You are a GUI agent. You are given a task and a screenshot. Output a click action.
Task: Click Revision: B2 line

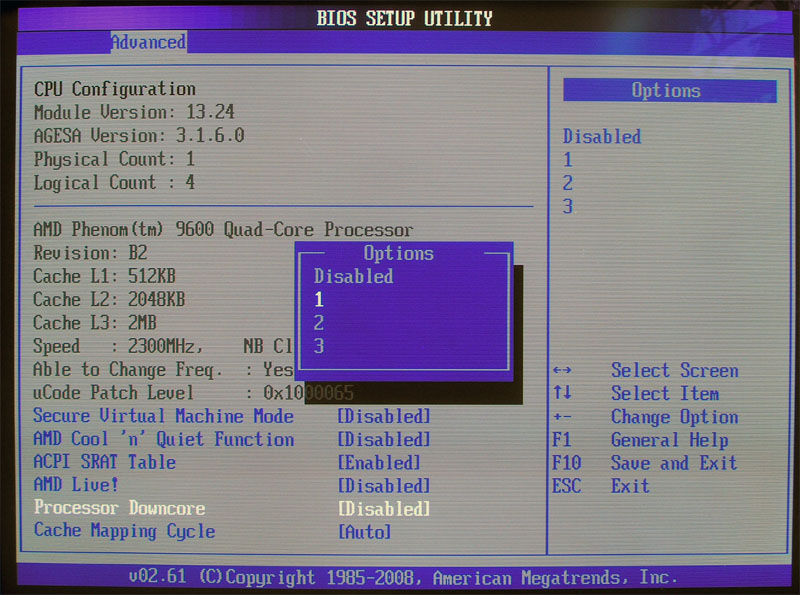point(90,253)
